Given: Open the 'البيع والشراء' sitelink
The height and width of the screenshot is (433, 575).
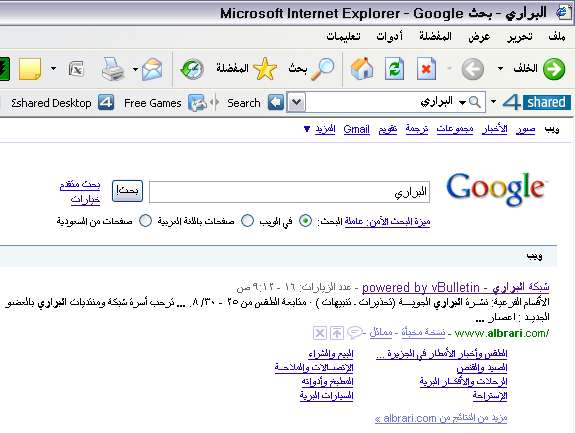Looking at the screenshot, I should coord(330,353).
